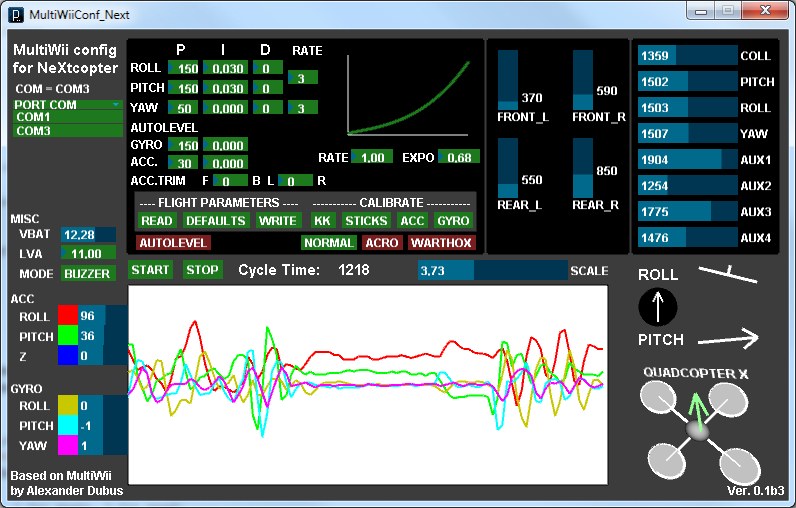Toggle the yellow GYRO ROLL graph swatch
The height and width of the screenshot is (508, 796).
(x=68, y=405)
